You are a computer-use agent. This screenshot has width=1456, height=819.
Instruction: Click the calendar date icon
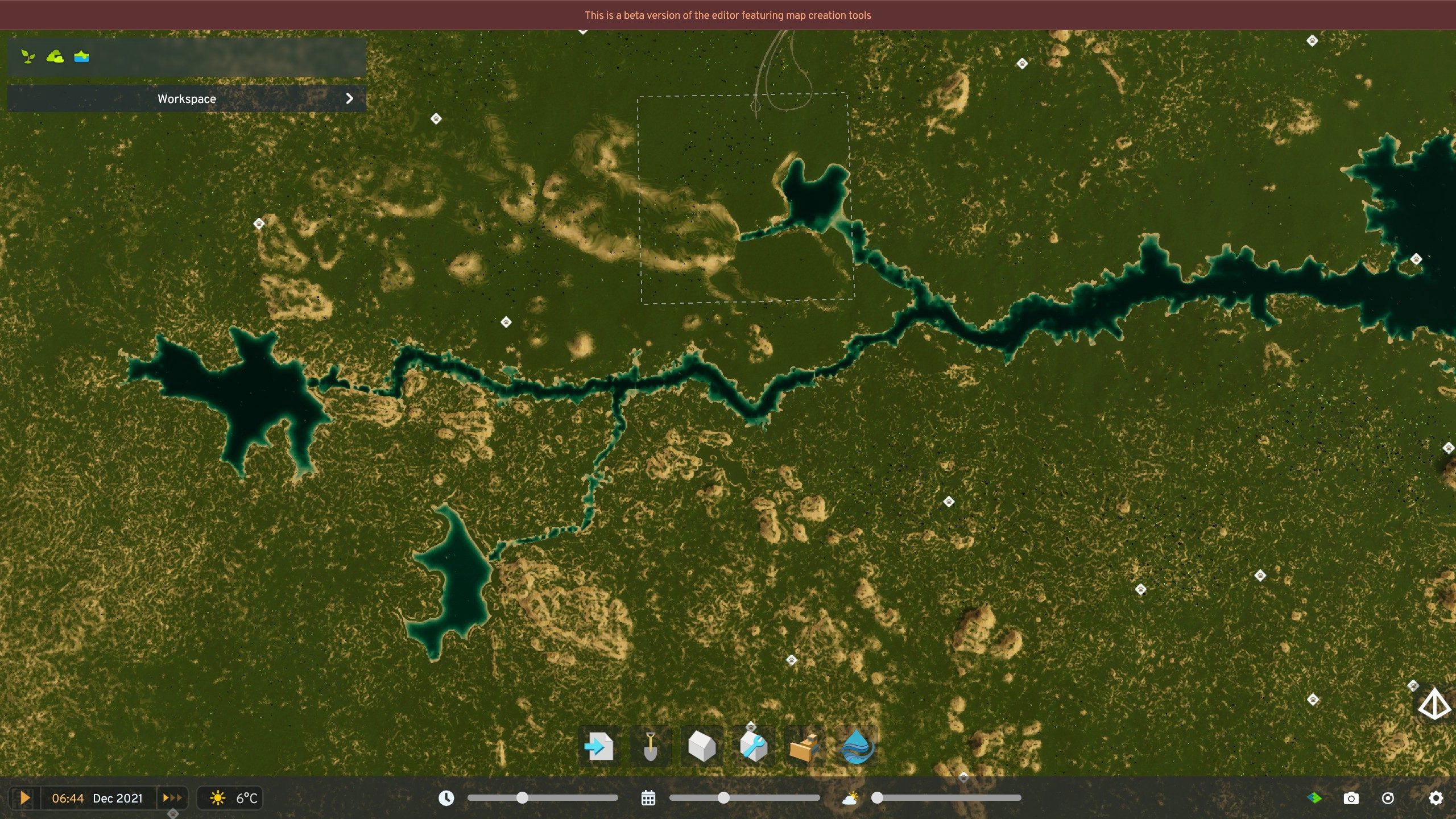[648, 798]
